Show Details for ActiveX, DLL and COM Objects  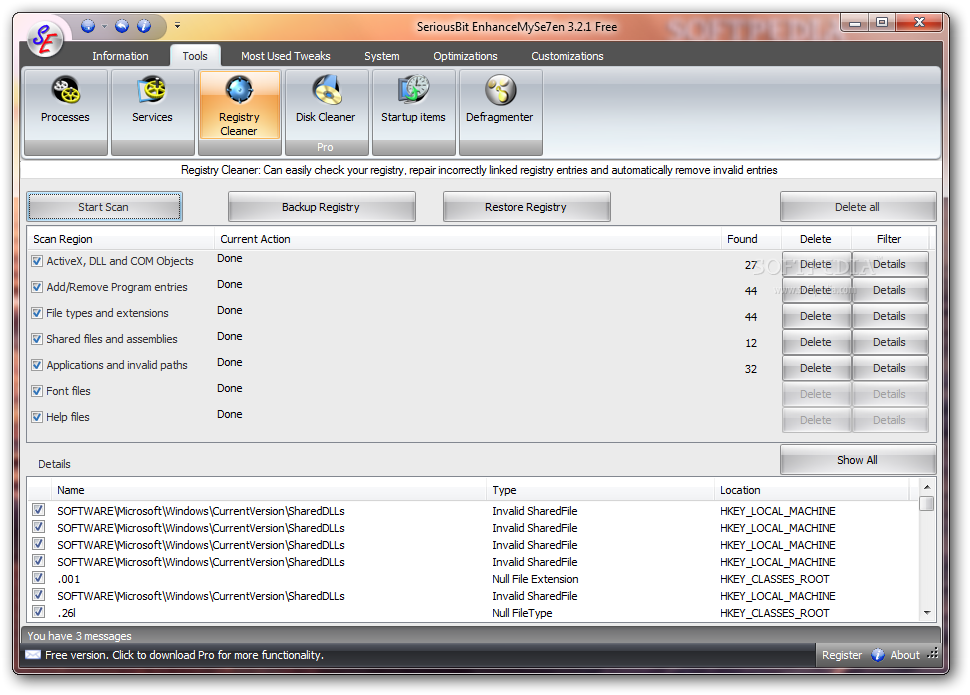(890, 264)
